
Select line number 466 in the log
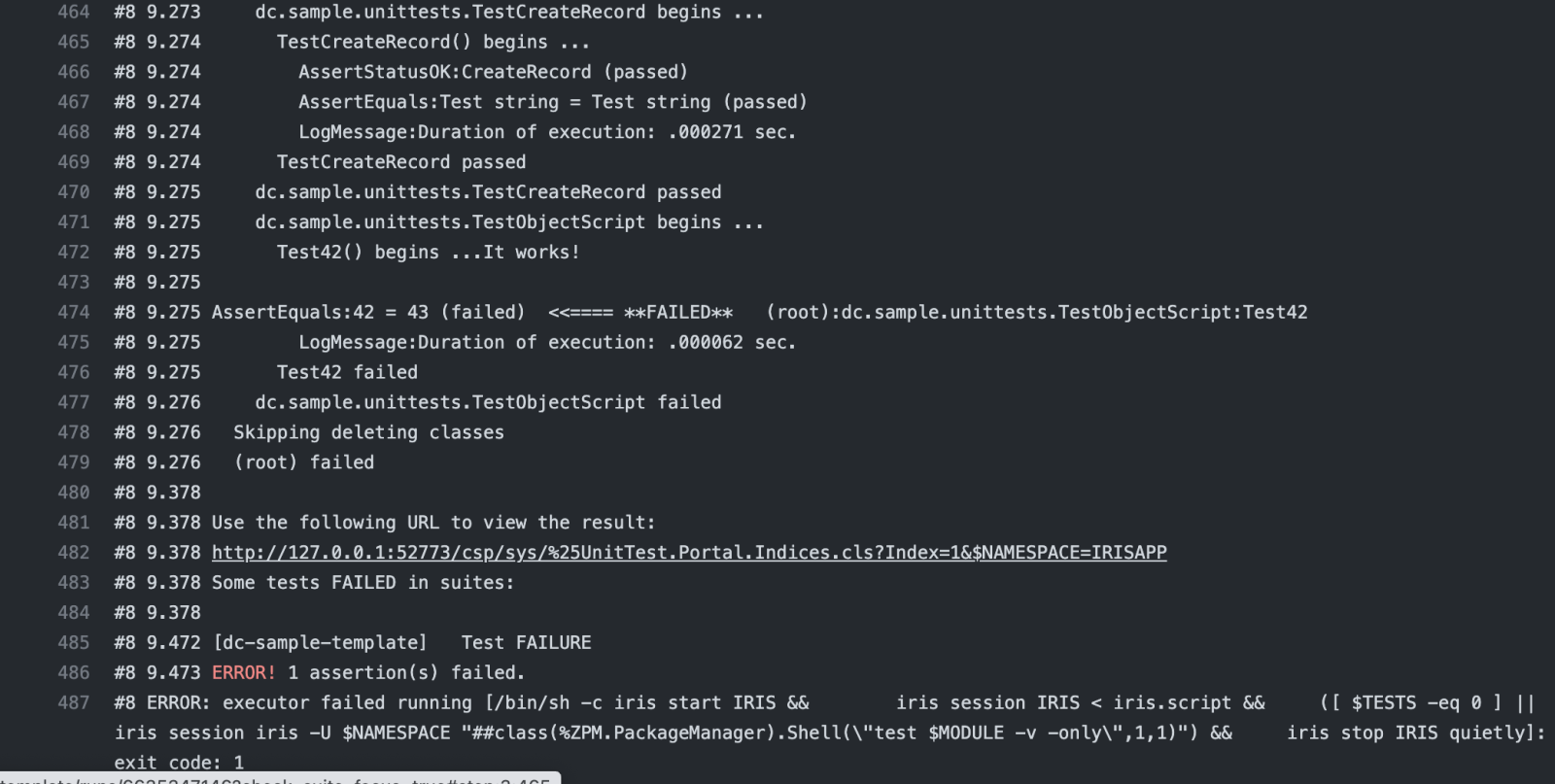(74, 73)
